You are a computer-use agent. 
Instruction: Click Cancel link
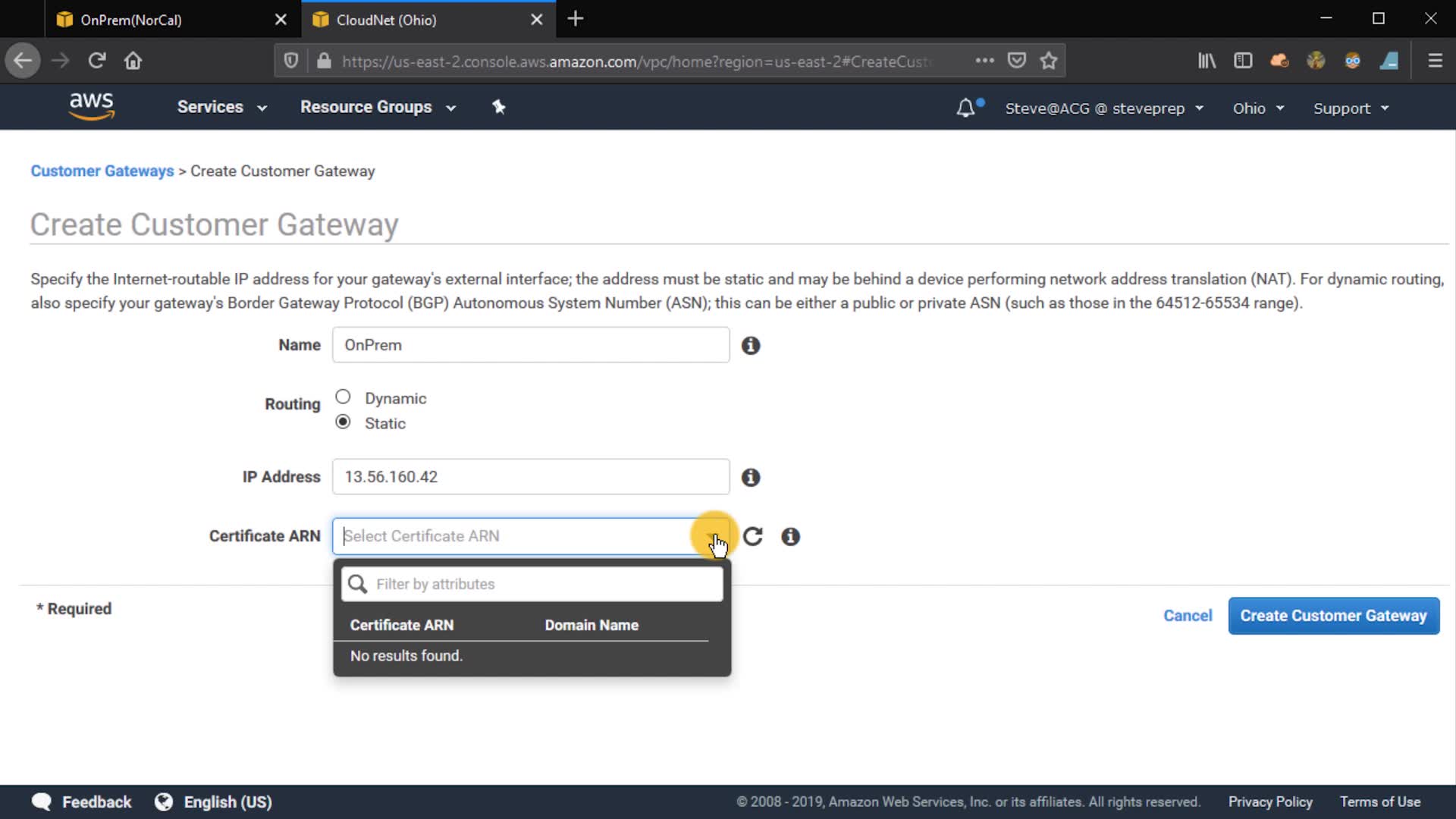[x=1188, y=616]
